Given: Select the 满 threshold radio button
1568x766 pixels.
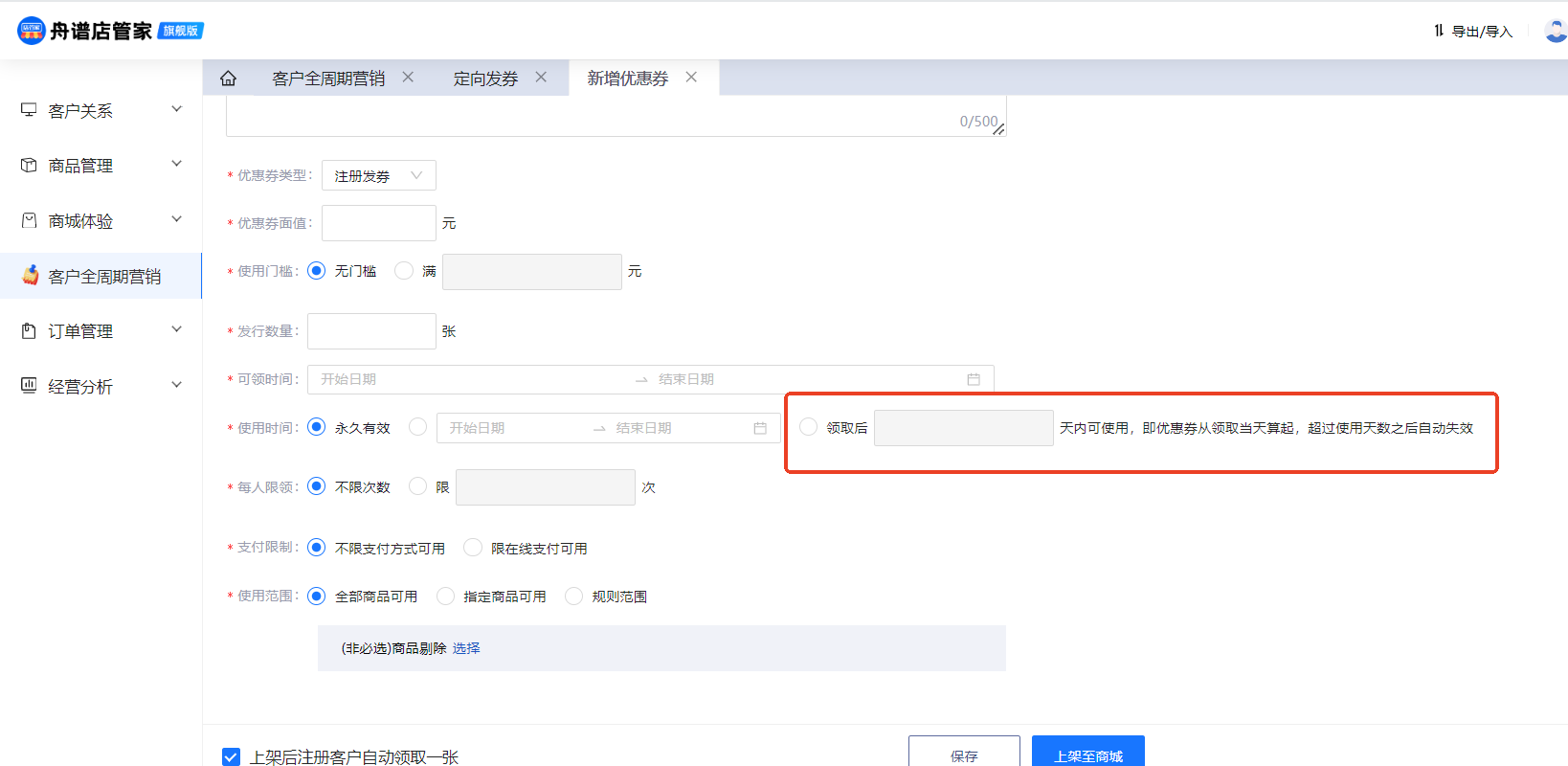Looking at the screenshot, I should (404, 271).
